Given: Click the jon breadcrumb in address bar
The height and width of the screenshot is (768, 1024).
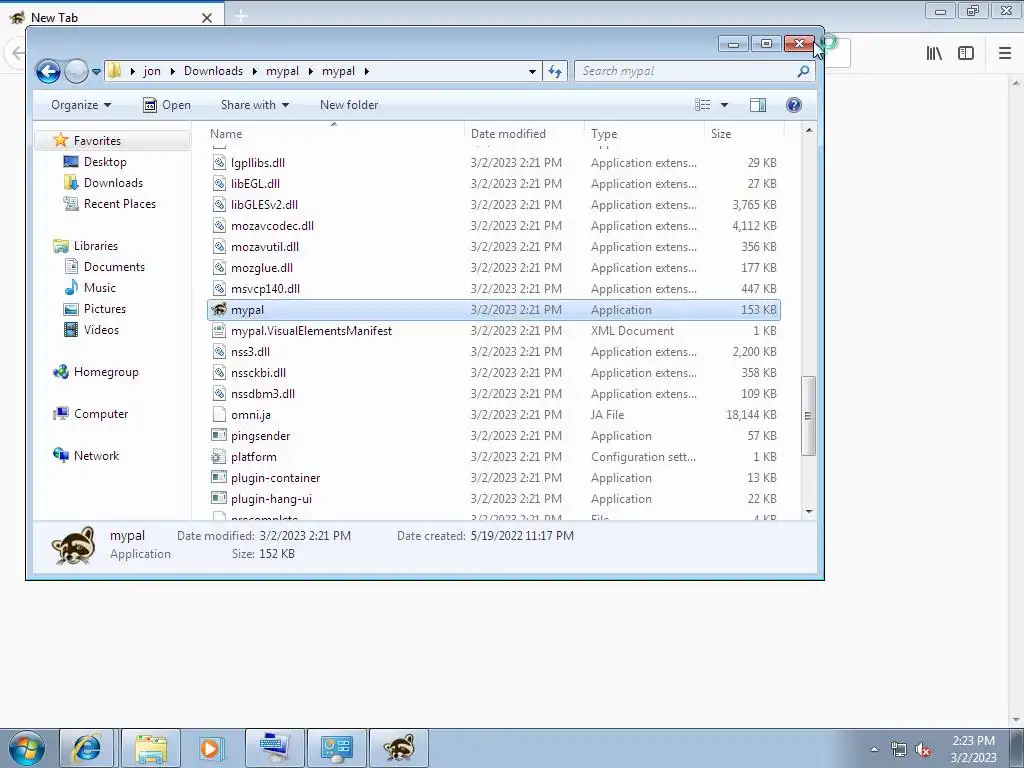Looking at the screenshot, I should tap(152, 71).
